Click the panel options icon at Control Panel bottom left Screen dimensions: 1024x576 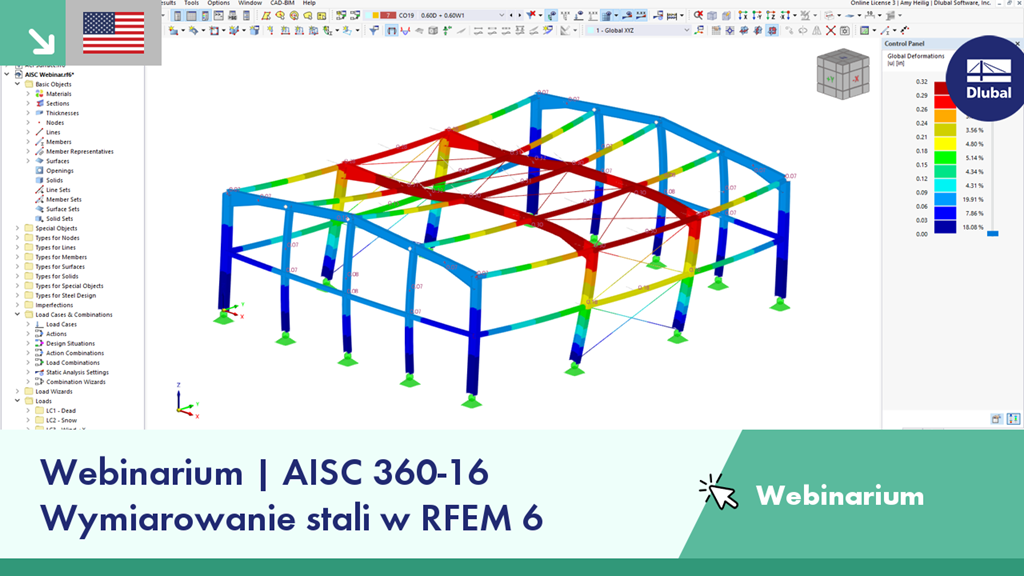[996, 419]
